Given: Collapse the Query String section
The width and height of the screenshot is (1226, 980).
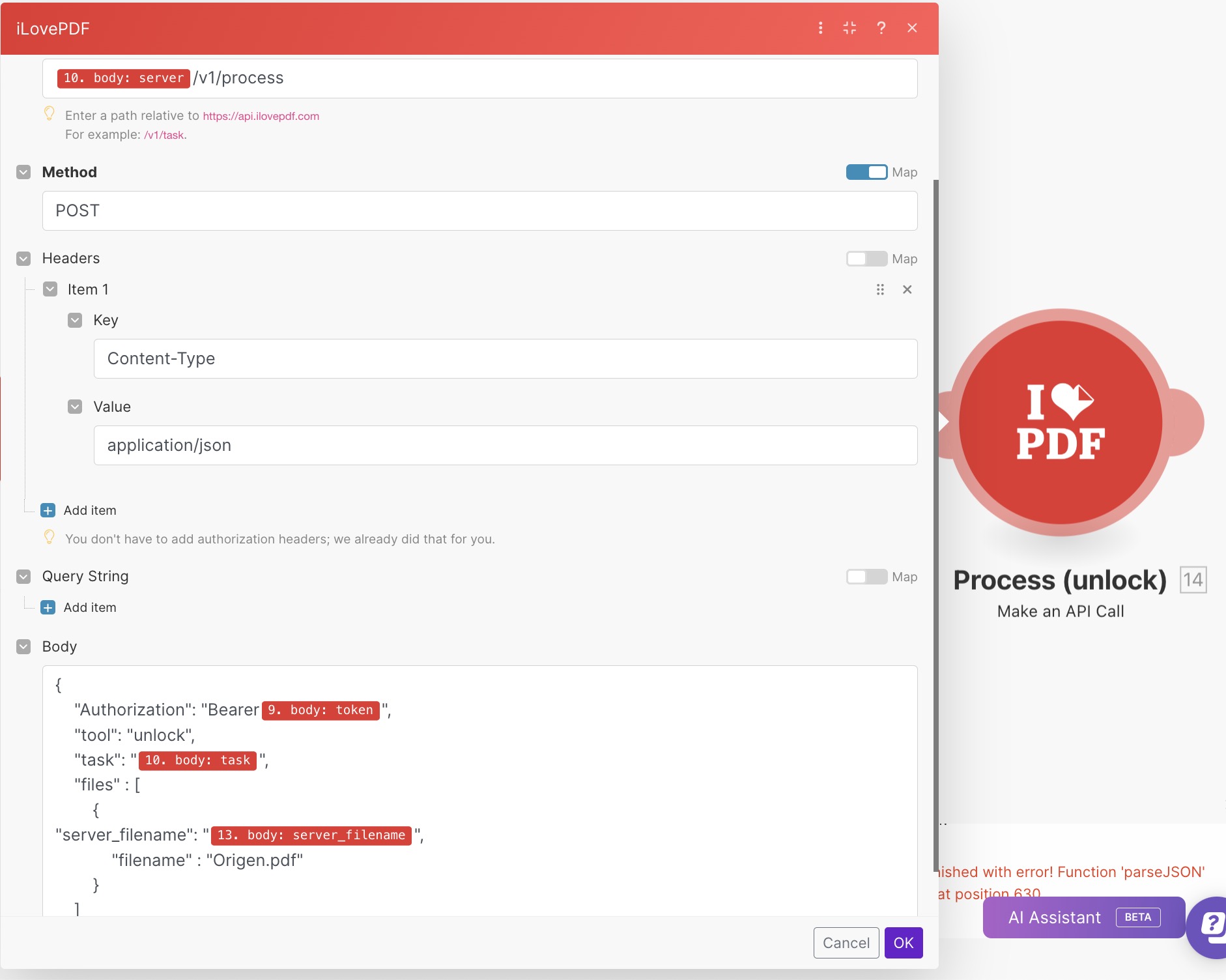Looking at the screenshot, I should click(x=23, y=577).
